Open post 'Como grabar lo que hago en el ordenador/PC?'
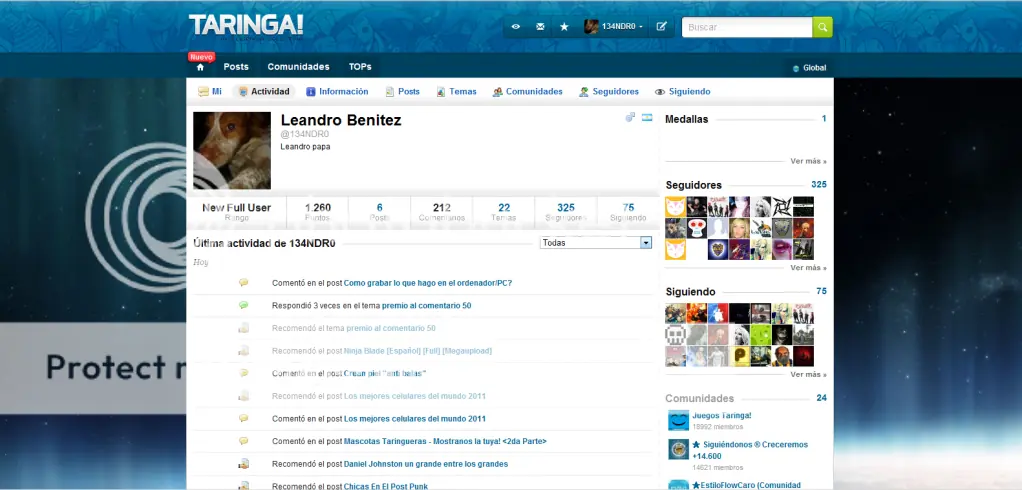 click(428, 283)
